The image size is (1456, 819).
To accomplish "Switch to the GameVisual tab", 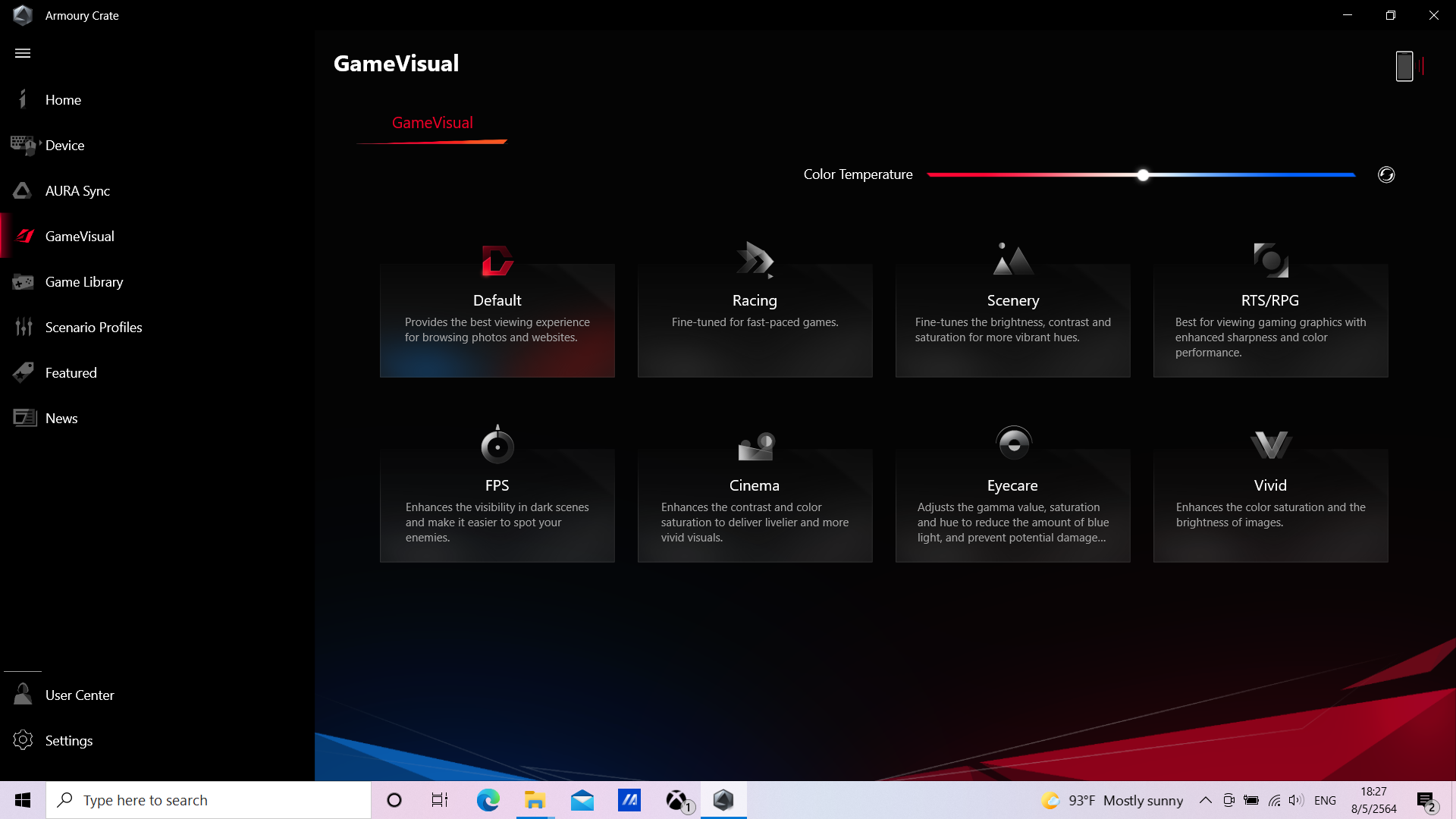I will tap(432, 123).
